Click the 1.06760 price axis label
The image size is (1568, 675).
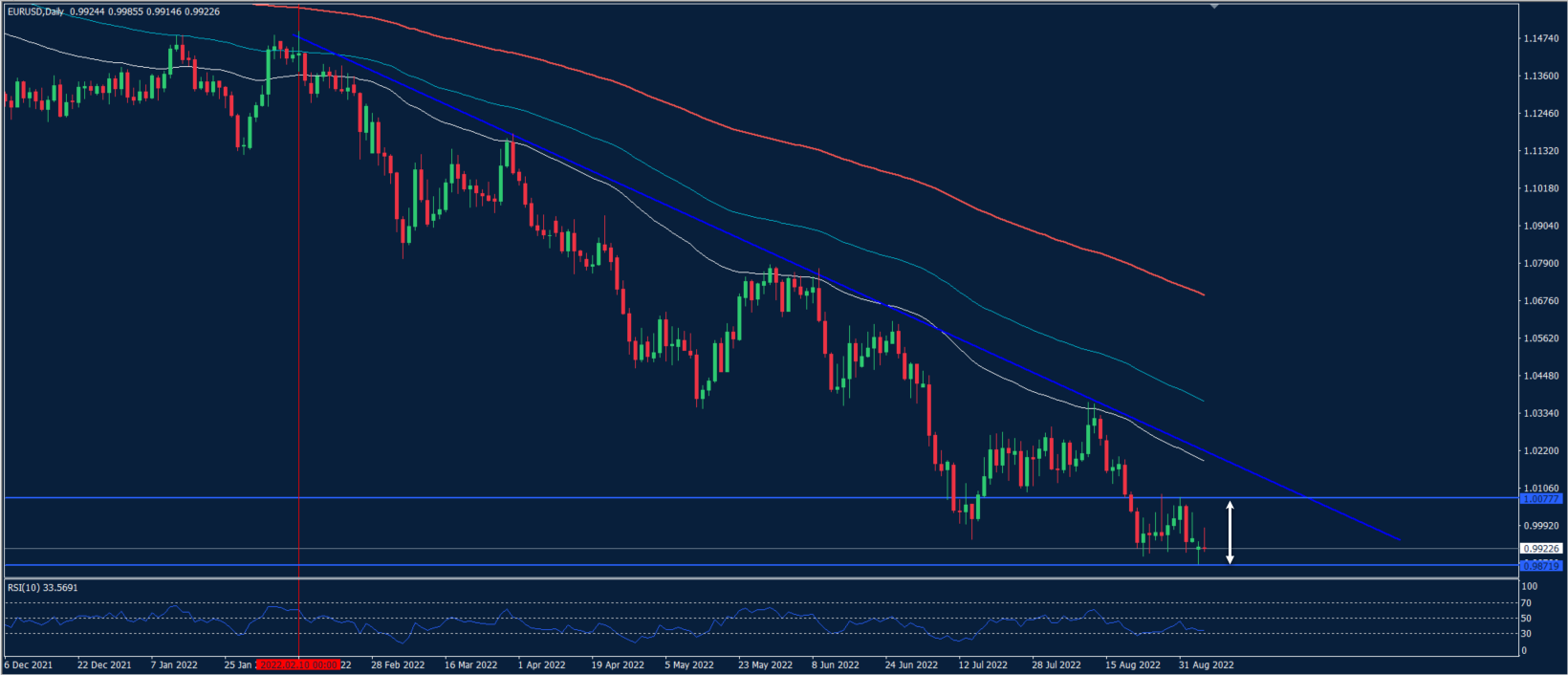pos(1540,301)
